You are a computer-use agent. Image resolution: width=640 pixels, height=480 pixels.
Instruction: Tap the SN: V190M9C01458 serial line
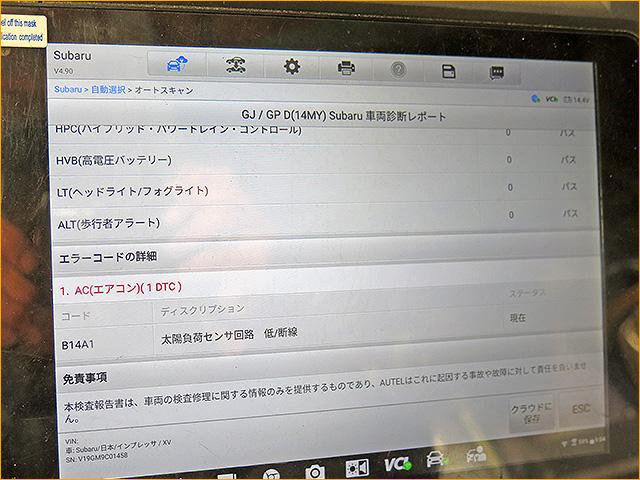pos(97,457)
